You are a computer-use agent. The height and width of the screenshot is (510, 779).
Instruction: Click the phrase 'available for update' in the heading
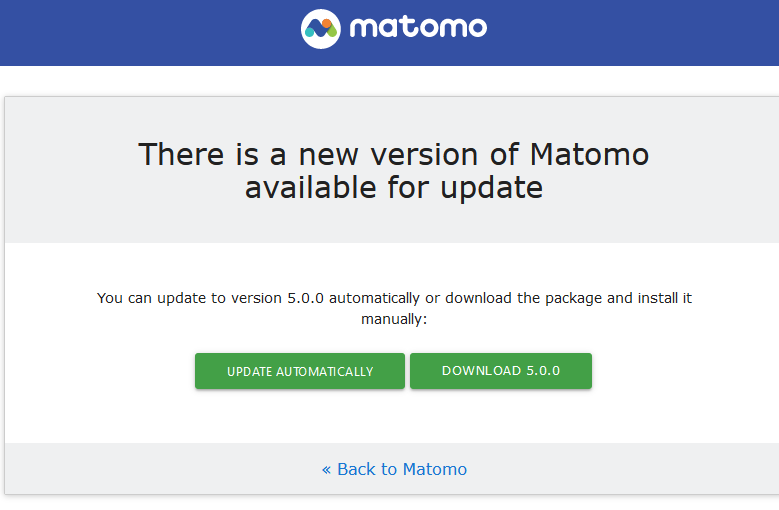pyautogui.click(x=394, y=188)
